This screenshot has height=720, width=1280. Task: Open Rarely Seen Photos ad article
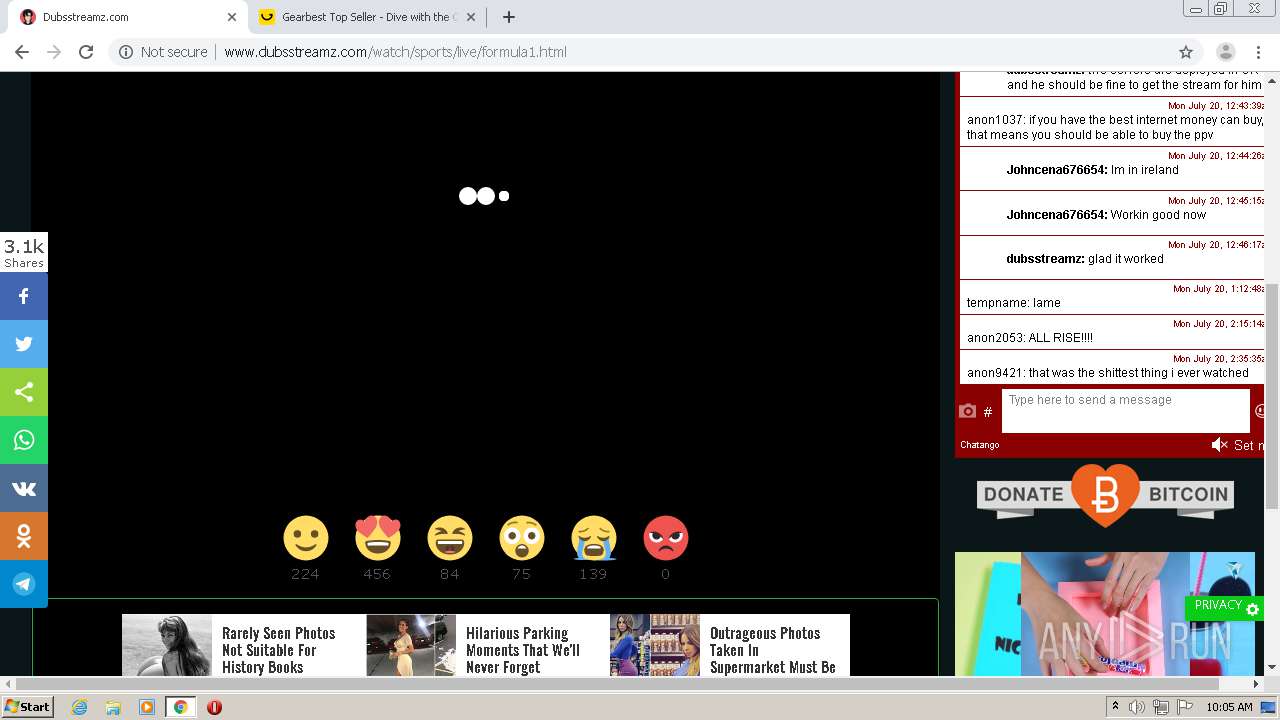point(279,650)
